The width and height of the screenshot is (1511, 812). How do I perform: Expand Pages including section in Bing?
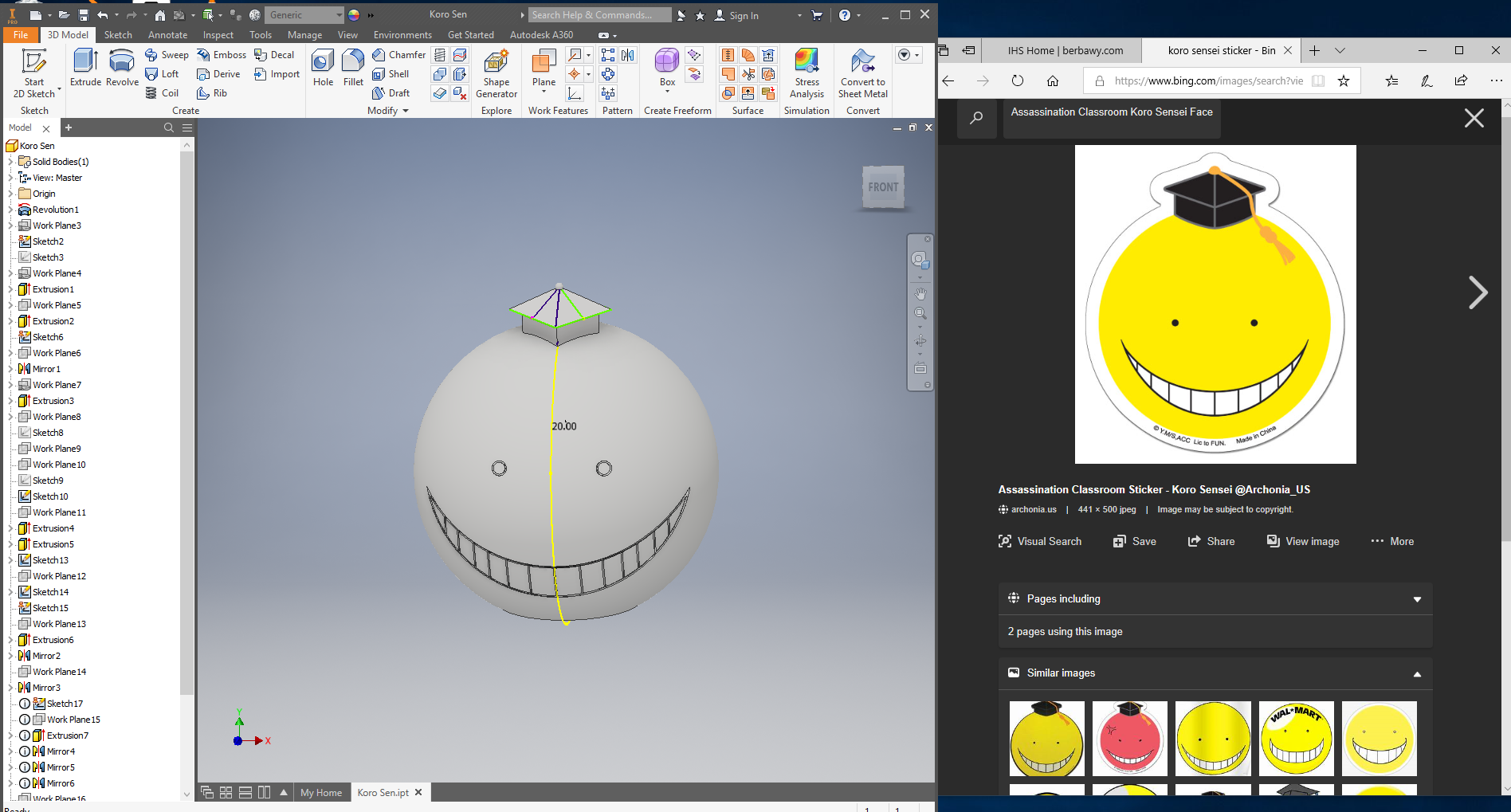point(1417,599)
